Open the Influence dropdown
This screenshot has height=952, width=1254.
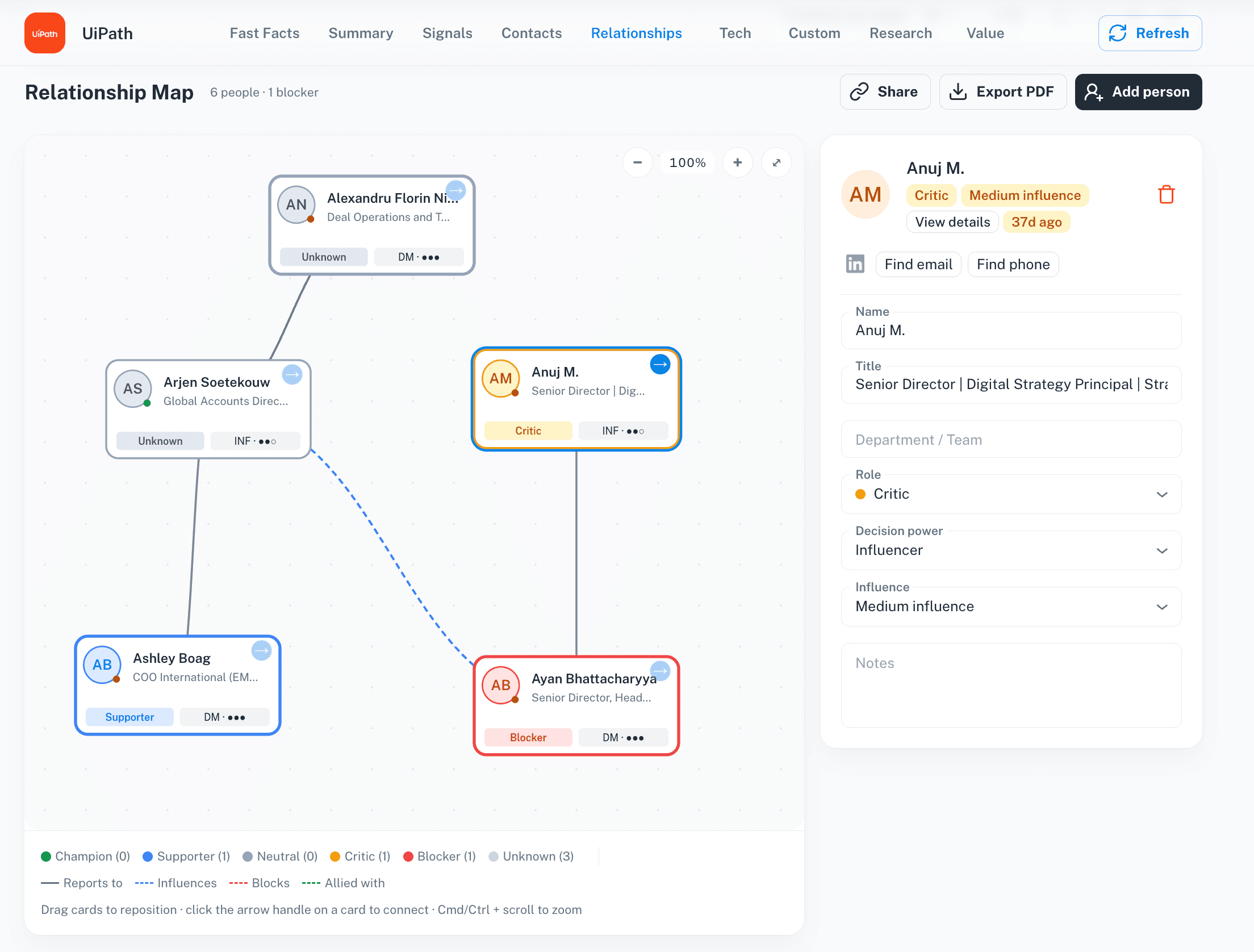click(1011, 606)
